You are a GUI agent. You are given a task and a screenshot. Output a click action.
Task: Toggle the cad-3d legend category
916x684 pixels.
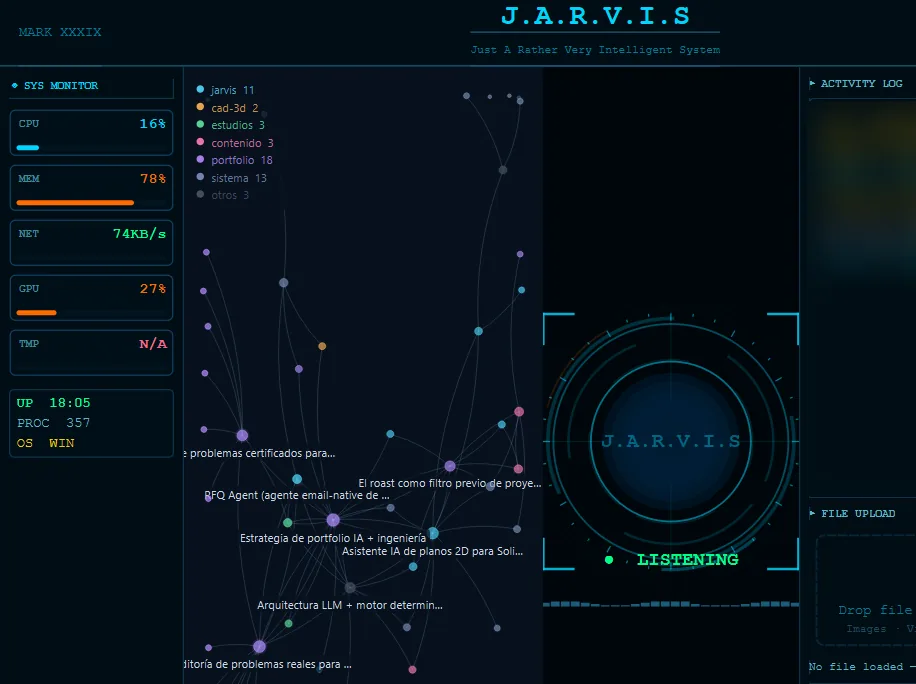click(x=227, y=108)
